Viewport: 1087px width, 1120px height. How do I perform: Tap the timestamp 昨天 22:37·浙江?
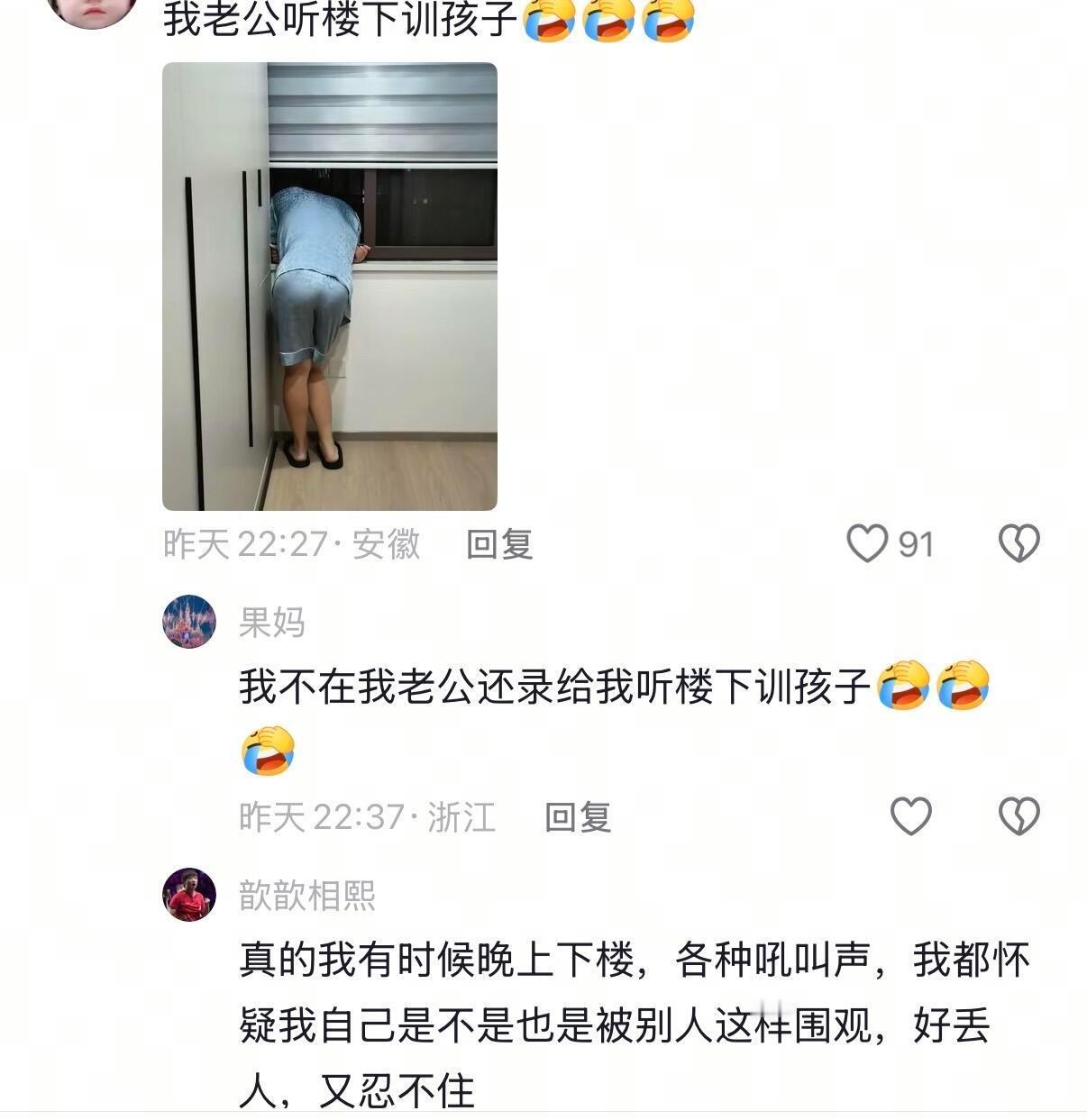[x=368, y=817]
